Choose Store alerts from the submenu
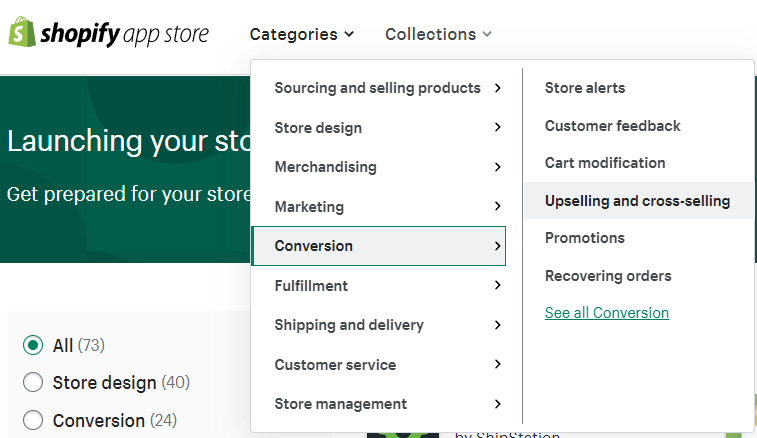 pyautogui.click(x=585, y=88)
